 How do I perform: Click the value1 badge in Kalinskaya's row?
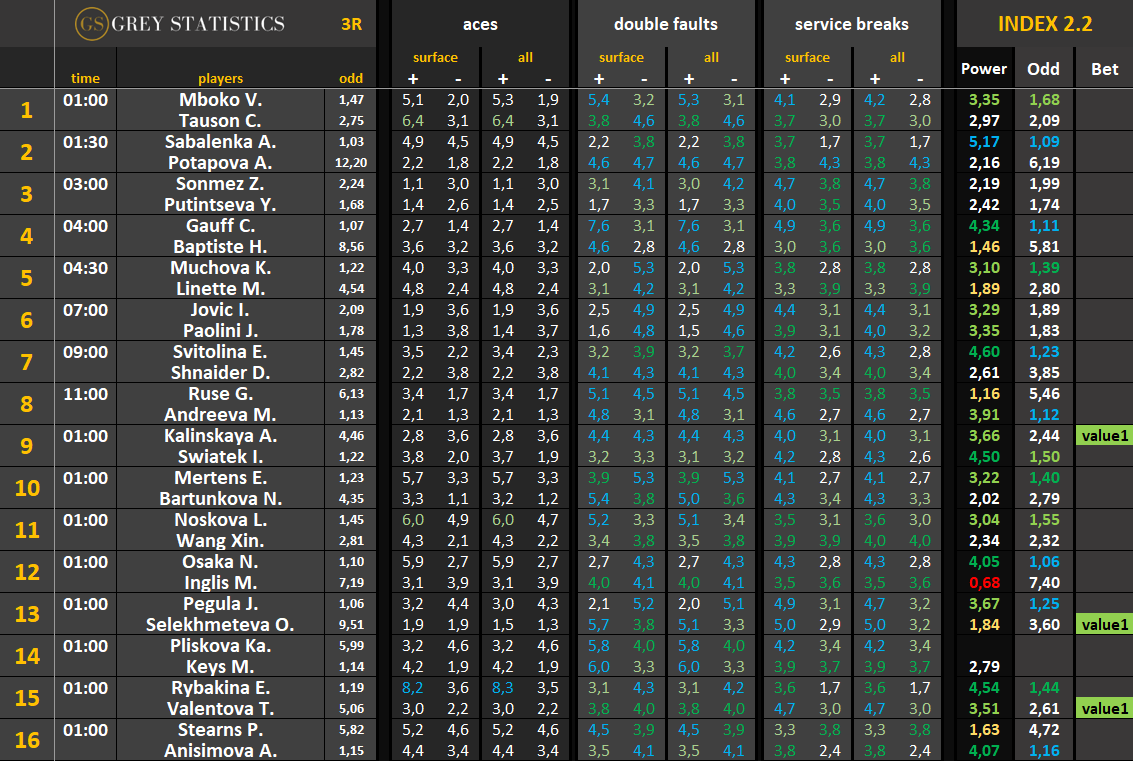(1104, 436)
